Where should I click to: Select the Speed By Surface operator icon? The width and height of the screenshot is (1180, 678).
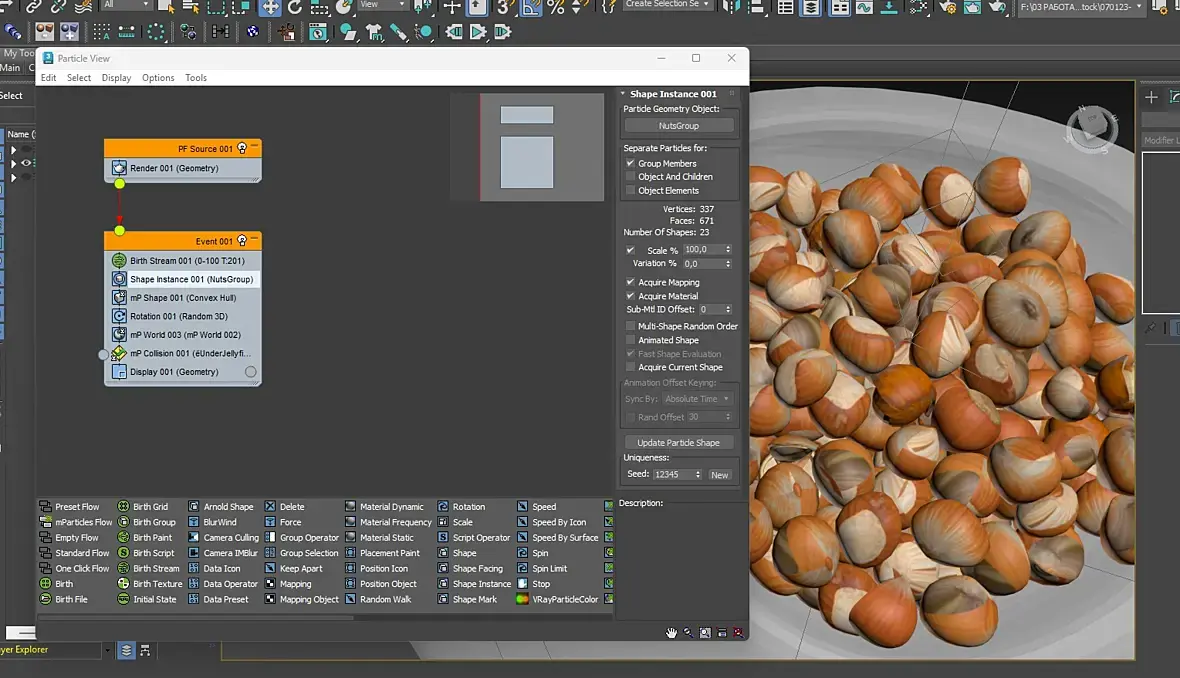(x=522, y=538)
